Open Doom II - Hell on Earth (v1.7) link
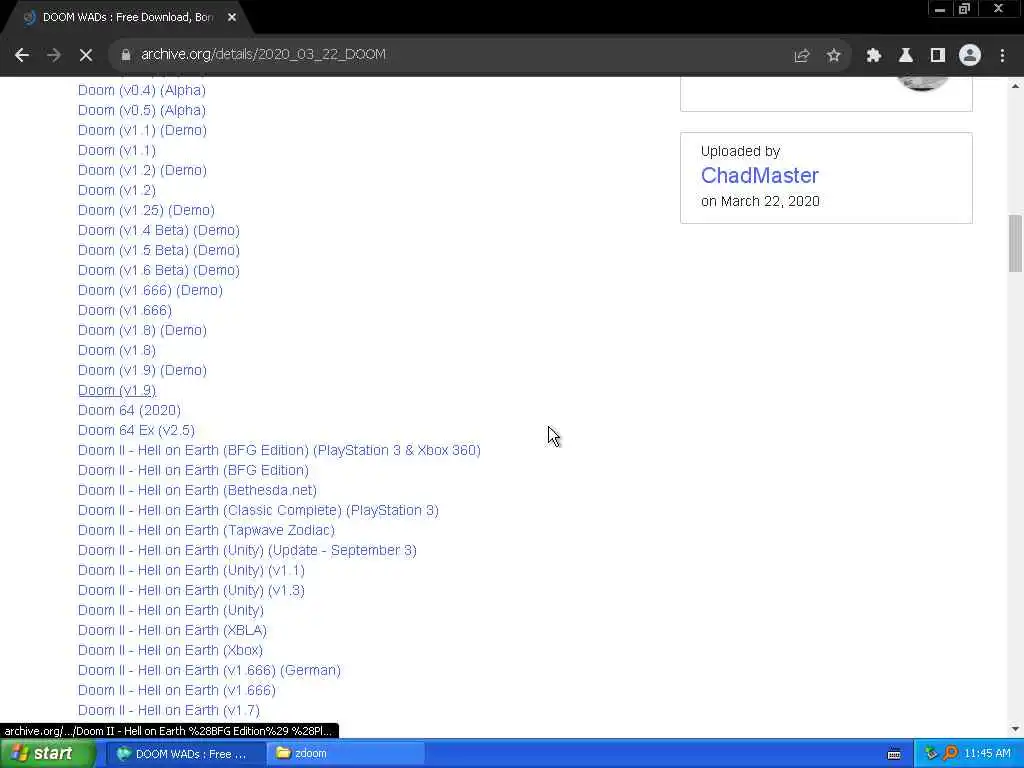Screen dimensions: 1024x768 [x=169, y=711]
